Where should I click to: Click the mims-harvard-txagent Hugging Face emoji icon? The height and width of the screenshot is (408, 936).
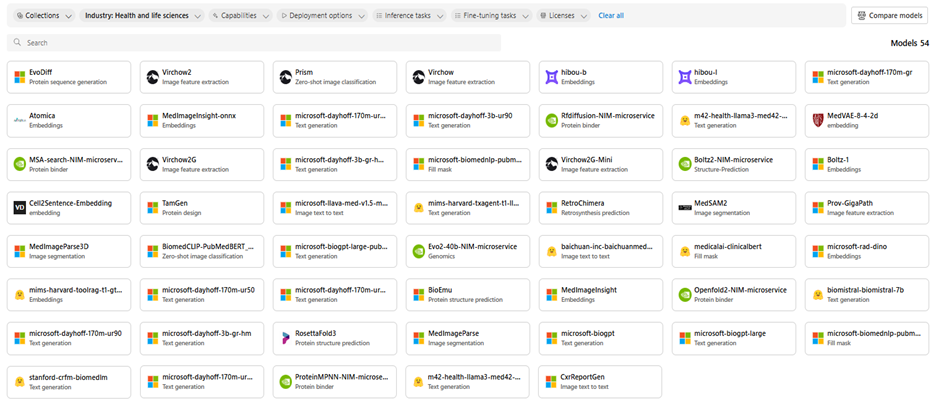[x=418, y=207]
